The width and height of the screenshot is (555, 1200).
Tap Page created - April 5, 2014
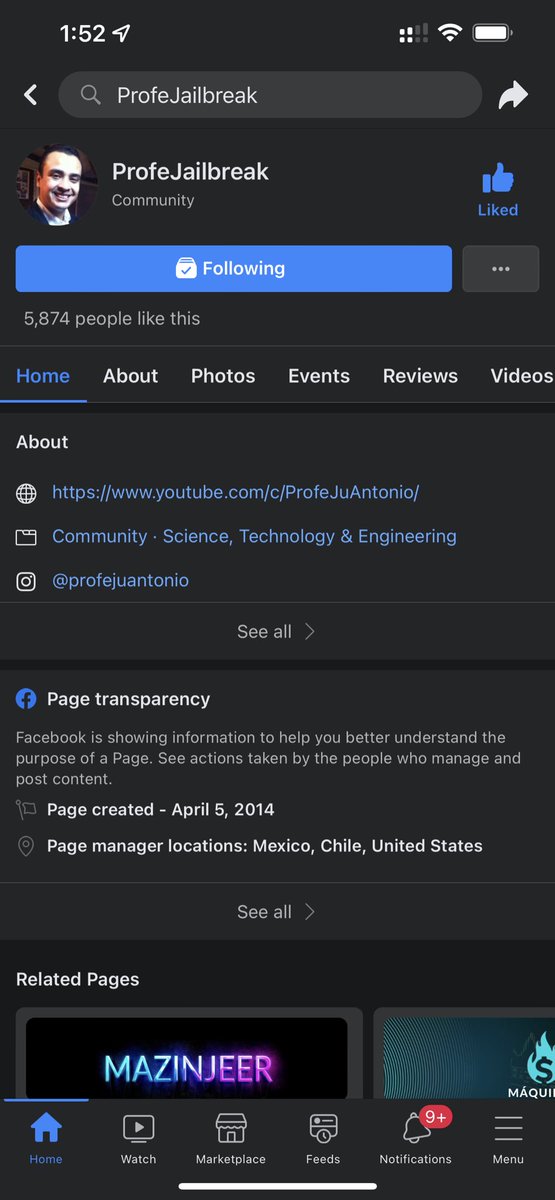pyautogui.click(x=160, y=810)
